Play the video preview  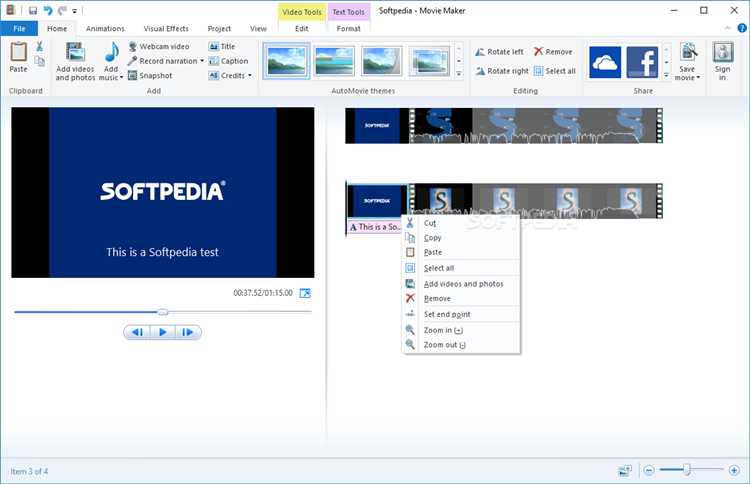coord(163,332)
